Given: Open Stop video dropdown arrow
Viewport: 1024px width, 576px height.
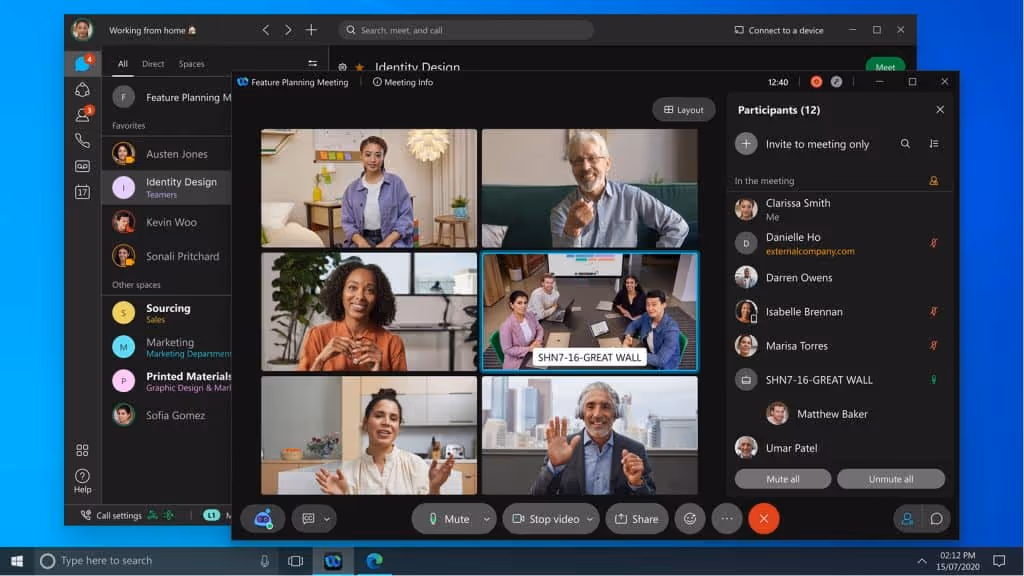Looking at the screenshot, I should 590,519.
